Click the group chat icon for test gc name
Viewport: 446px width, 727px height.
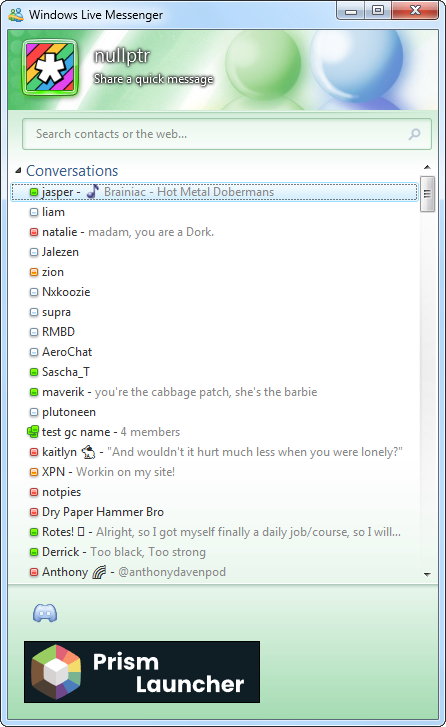[x=33, y=432]
